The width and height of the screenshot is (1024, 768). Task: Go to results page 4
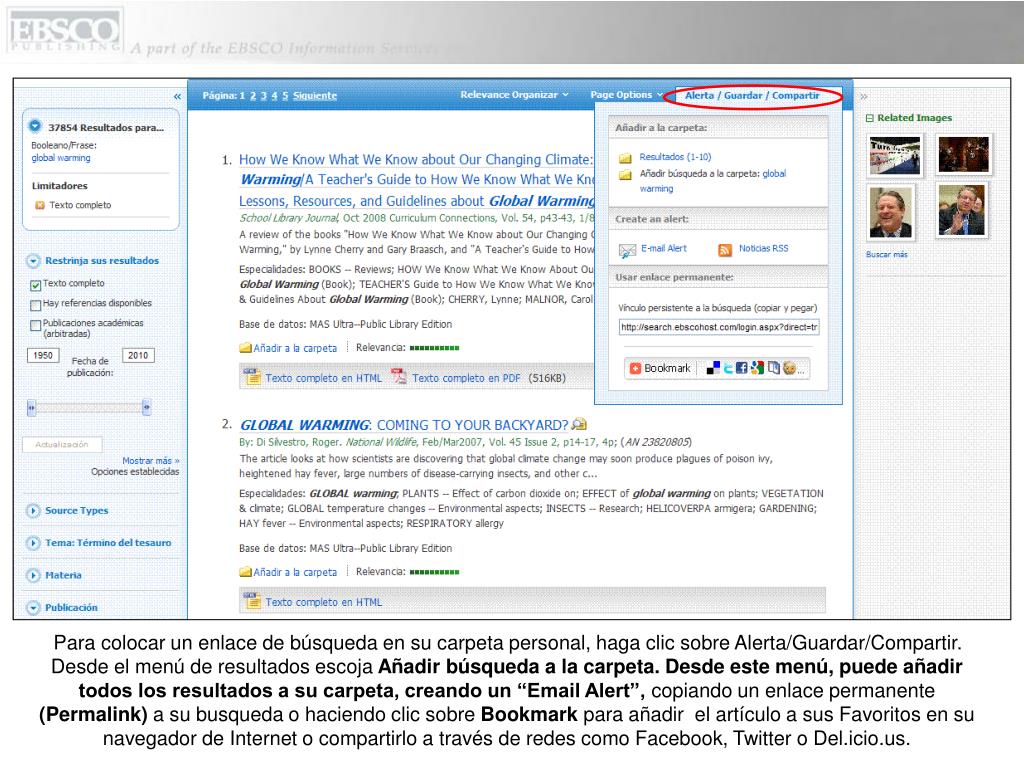[x=274, y=96]
